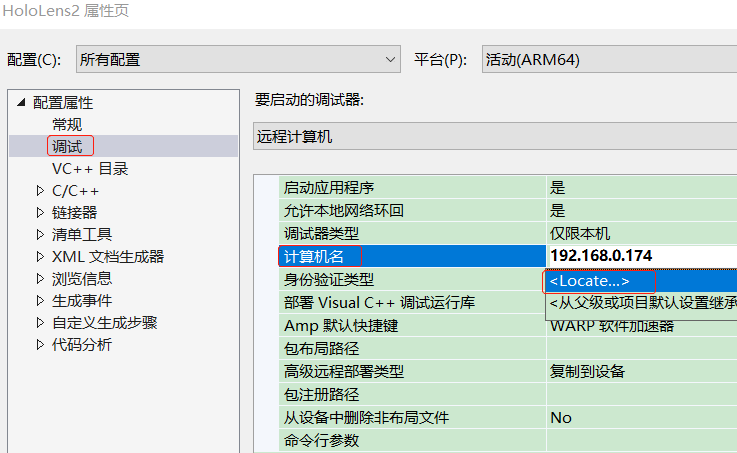Click the No value of 从设备中删除非布局文件

pyautogui.click(x=561, y=418)
